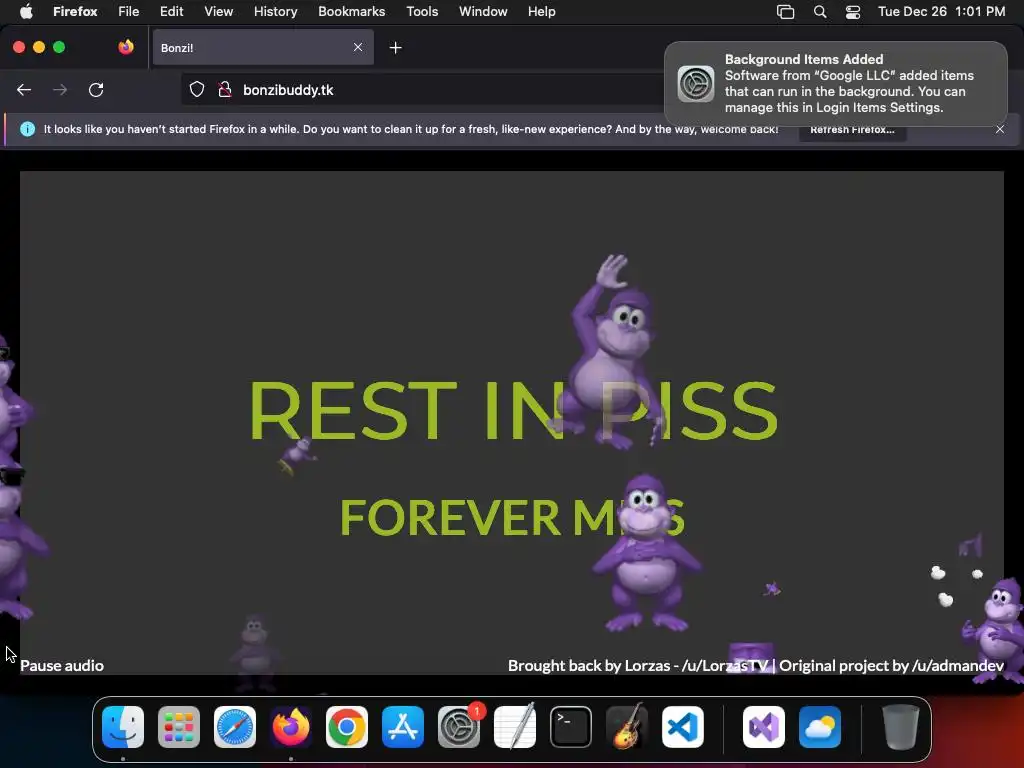Open App Store from the Dock

[x=403, y=727]
